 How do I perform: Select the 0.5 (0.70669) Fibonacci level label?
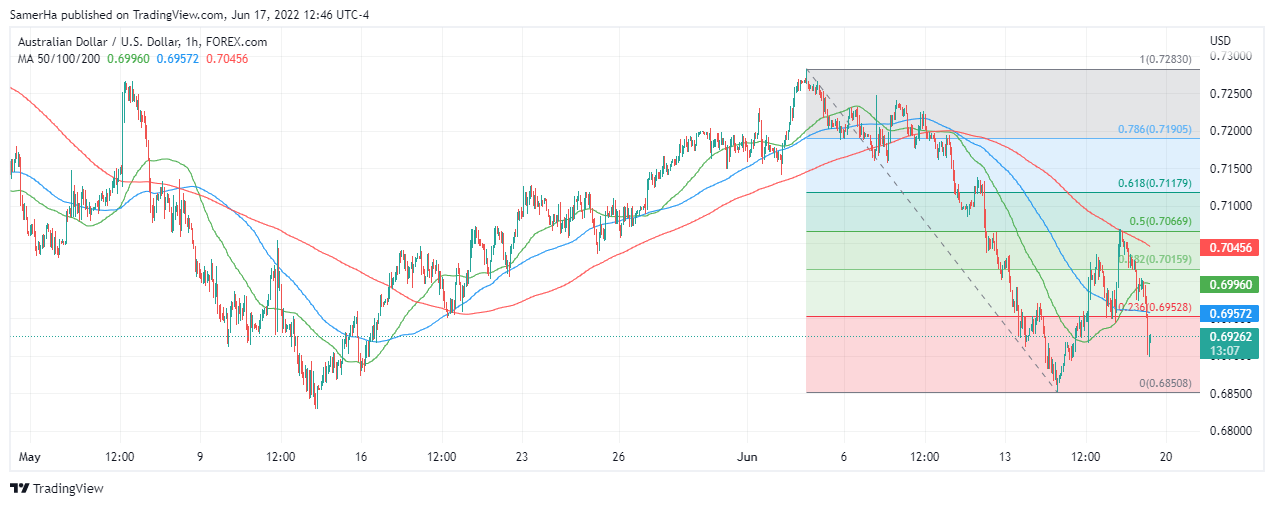click(x=1160, y=222)
